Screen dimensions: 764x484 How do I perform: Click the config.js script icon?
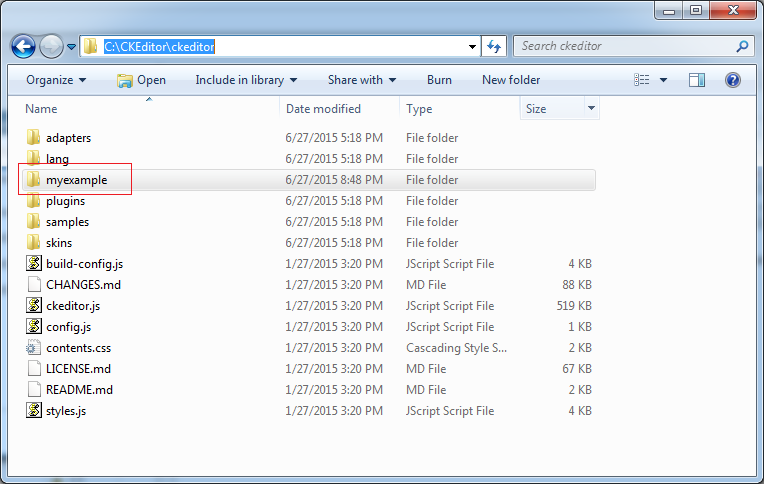point(34,326)
